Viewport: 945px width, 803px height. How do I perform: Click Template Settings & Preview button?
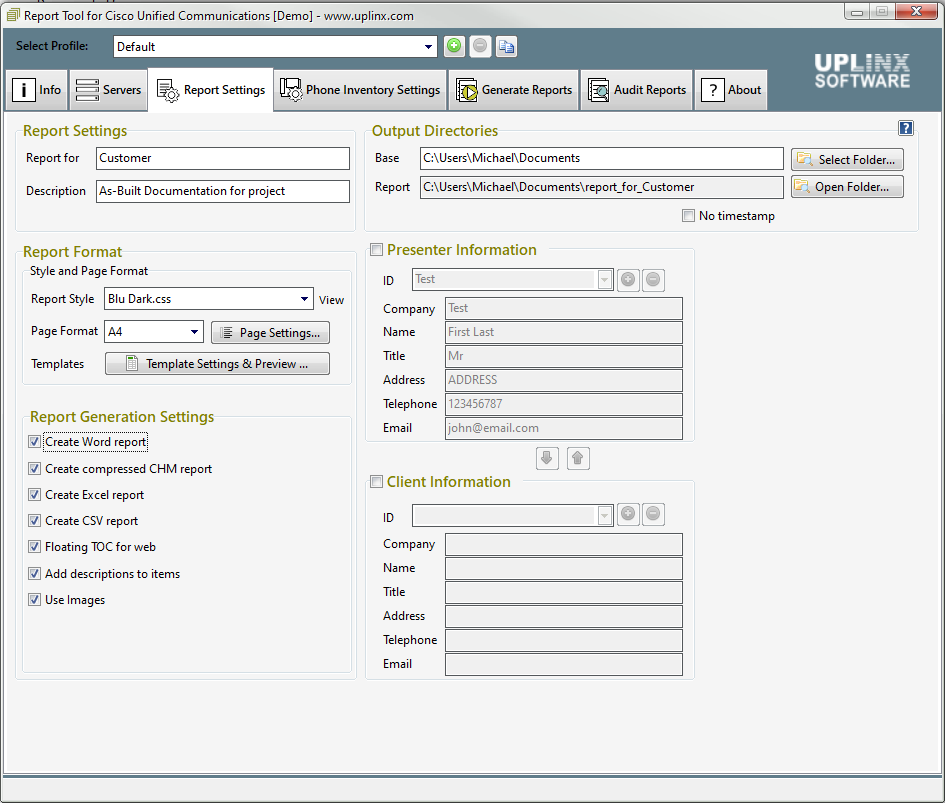click(x=217, y=364)
